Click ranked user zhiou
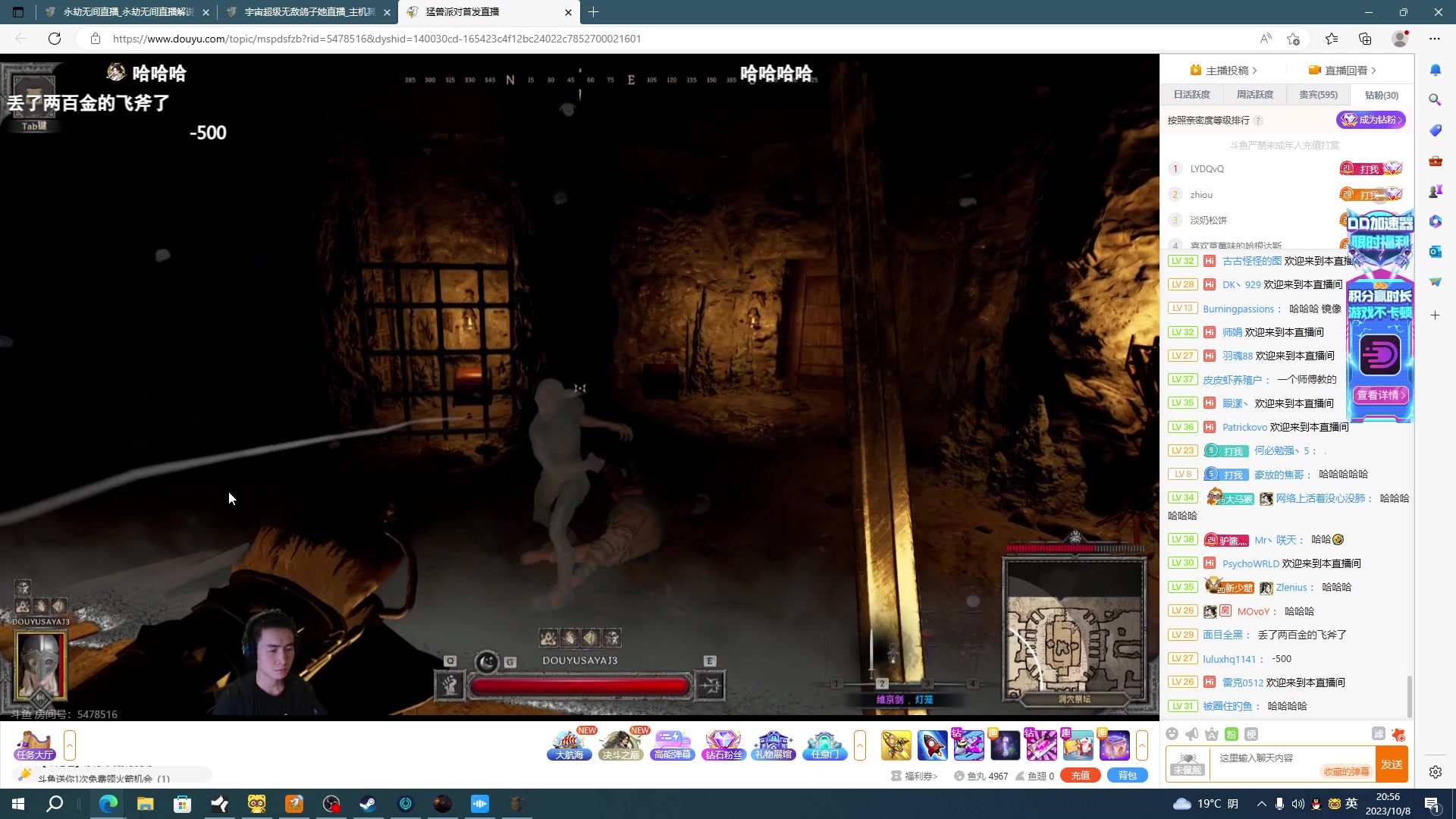Image resolution: width=1456 pixels, height=819 pixels. [x=1201, y=195]
